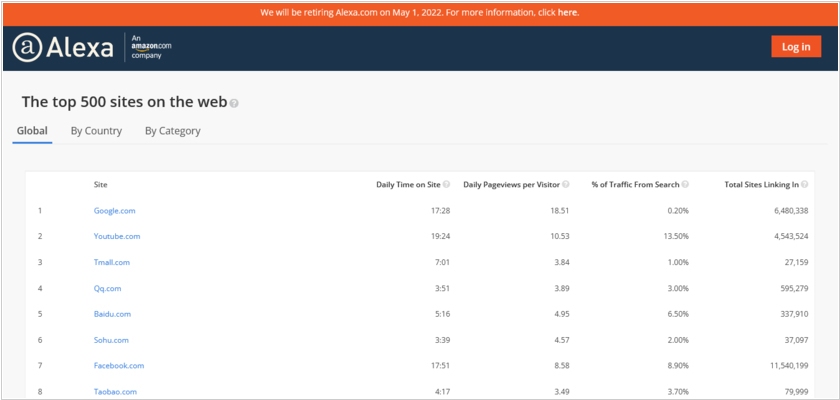840x400 pixels.
Task: Click the 4.95 pageviews for Baidu
Action: tap(561, 314)
